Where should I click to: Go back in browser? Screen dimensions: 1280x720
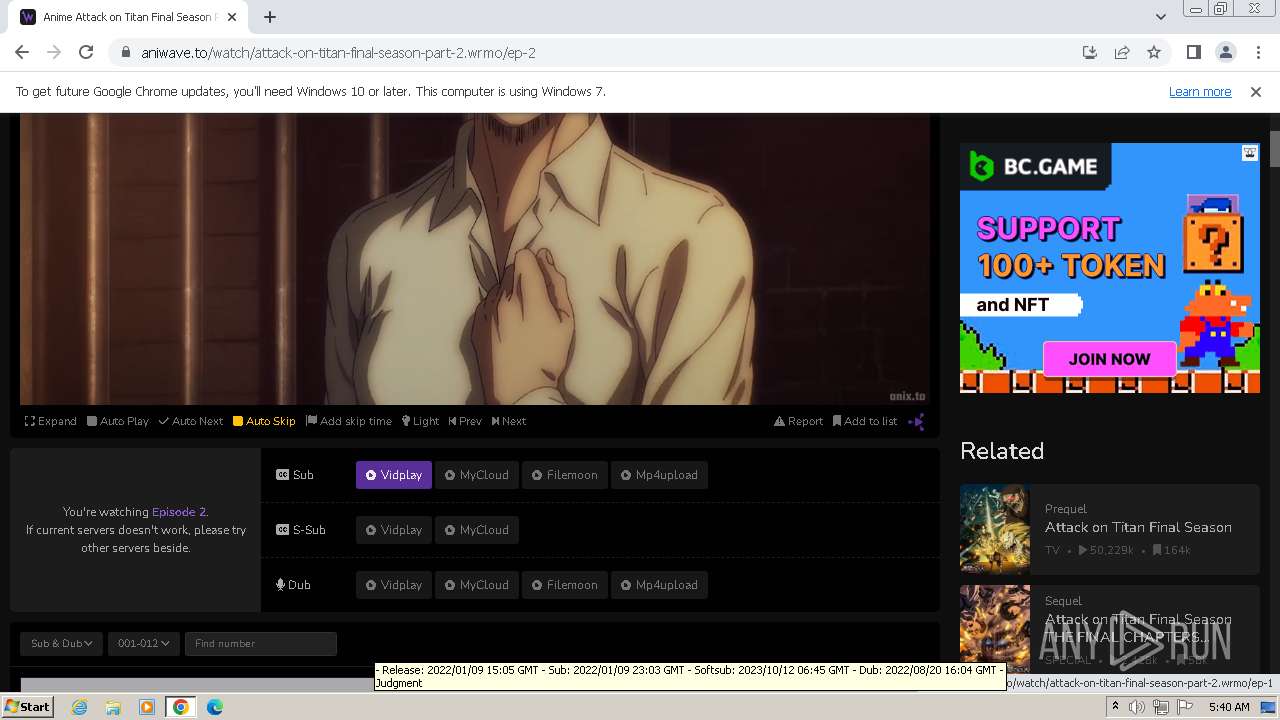tap(22, 53)
